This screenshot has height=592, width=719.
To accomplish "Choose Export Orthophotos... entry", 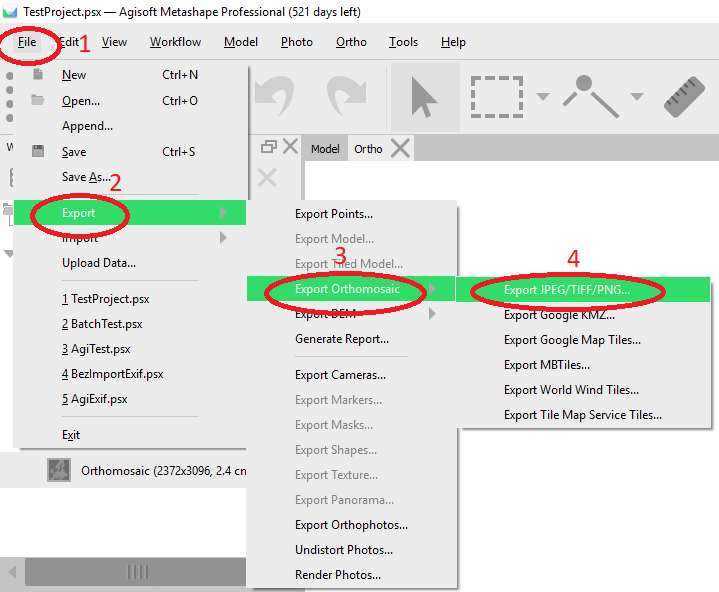I will pos(352,525).
